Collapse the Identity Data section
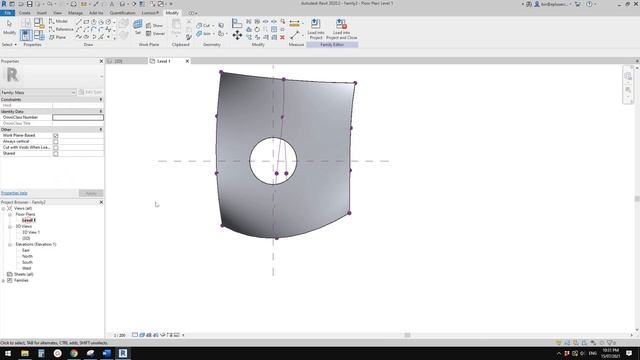640x360 pixels. 101,111
